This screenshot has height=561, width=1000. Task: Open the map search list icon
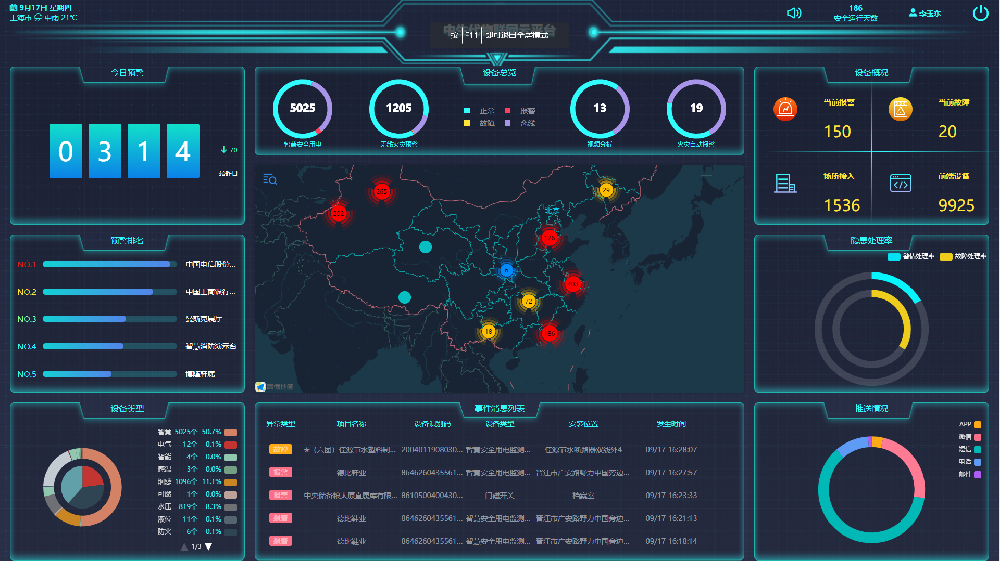click(270, 180)
